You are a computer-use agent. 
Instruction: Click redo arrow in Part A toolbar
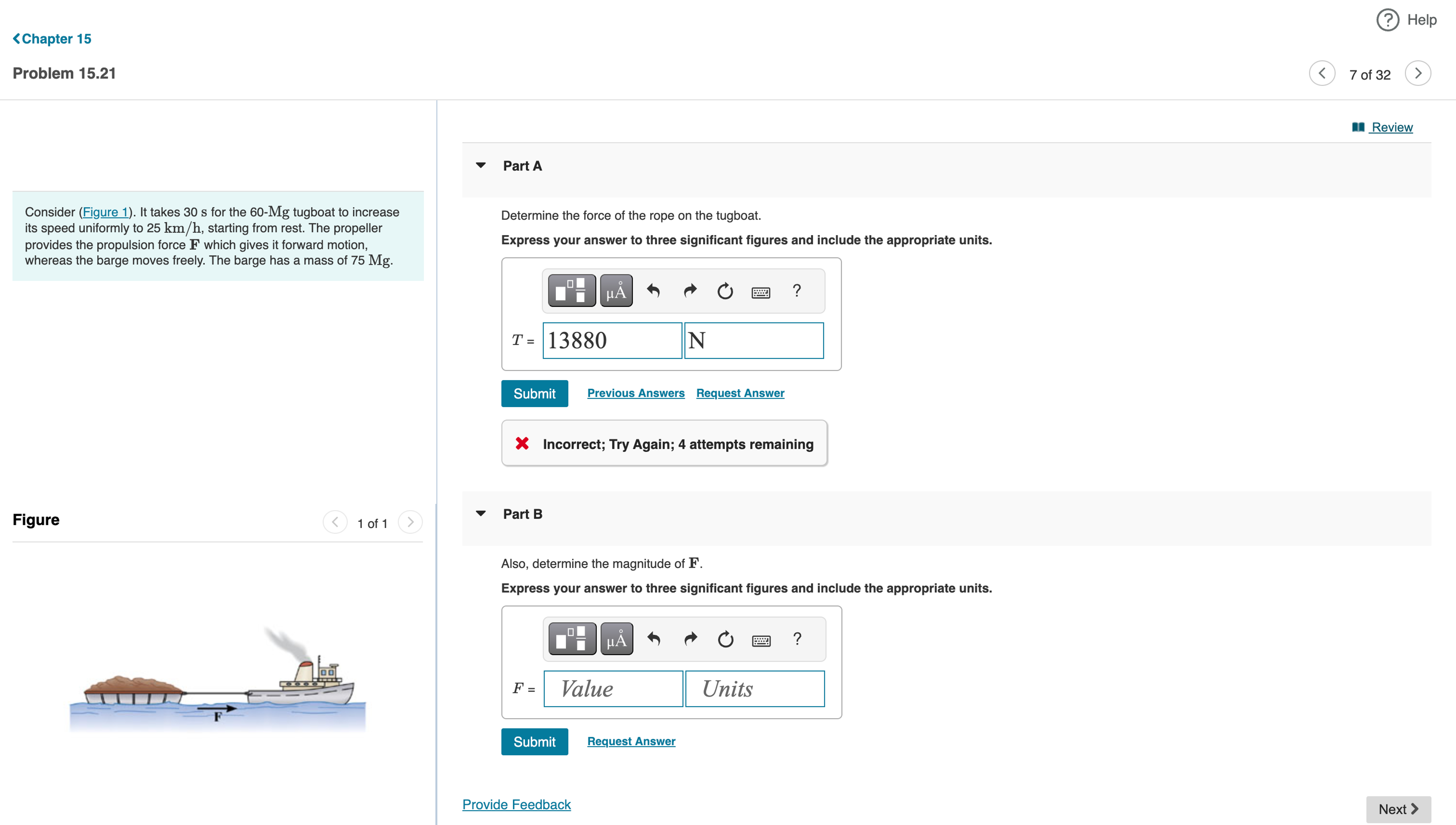click(689, 291)
